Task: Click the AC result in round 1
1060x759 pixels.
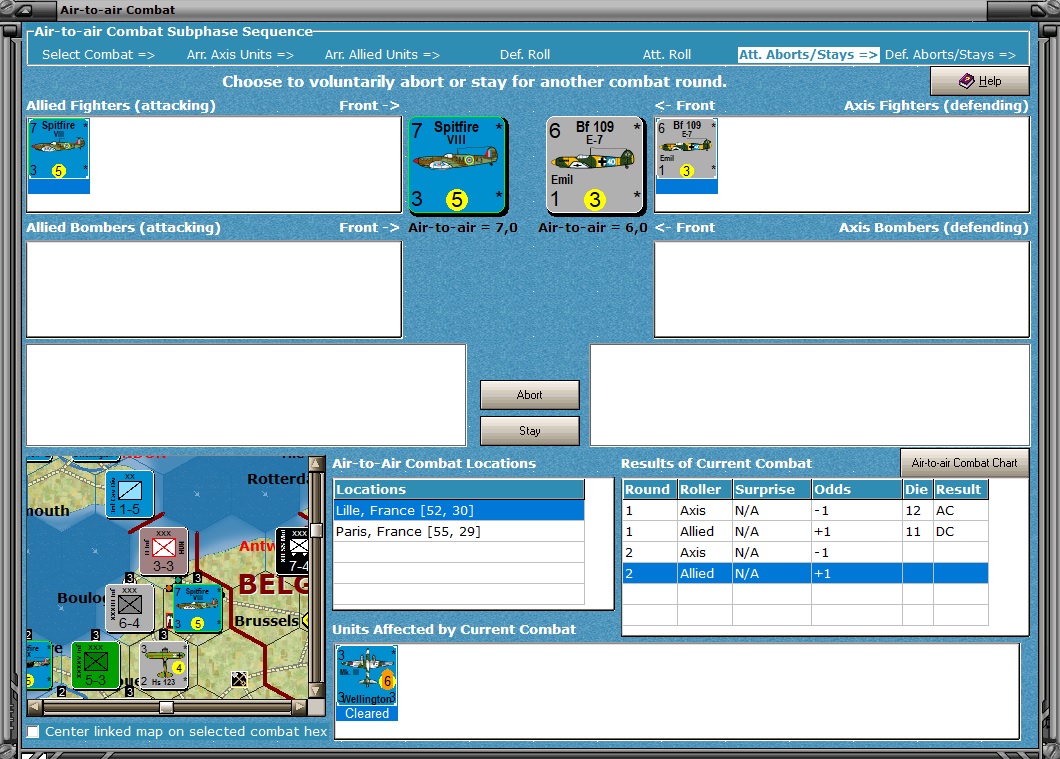Action: tap(944, 510)
